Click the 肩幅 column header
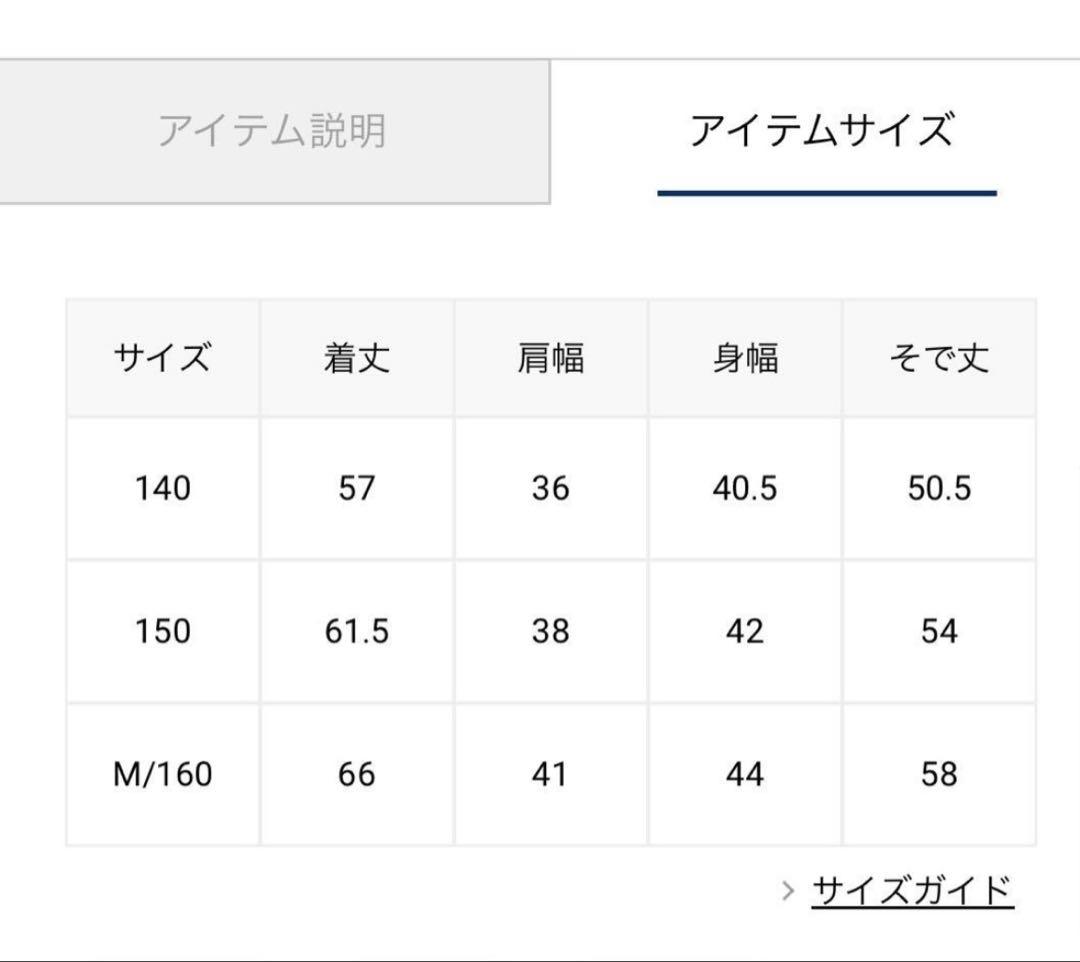1080x962 pixels. point(552,359)
